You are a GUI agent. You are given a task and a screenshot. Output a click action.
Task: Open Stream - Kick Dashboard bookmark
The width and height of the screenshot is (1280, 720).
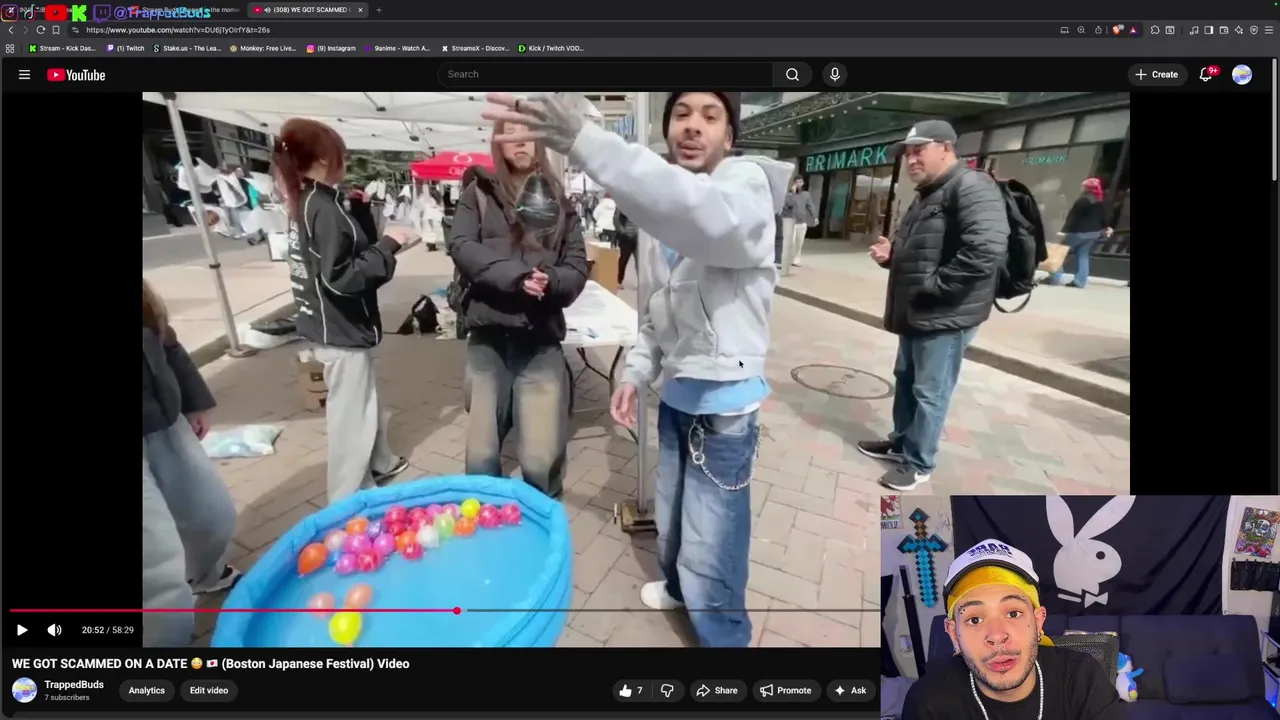point(62,48)
